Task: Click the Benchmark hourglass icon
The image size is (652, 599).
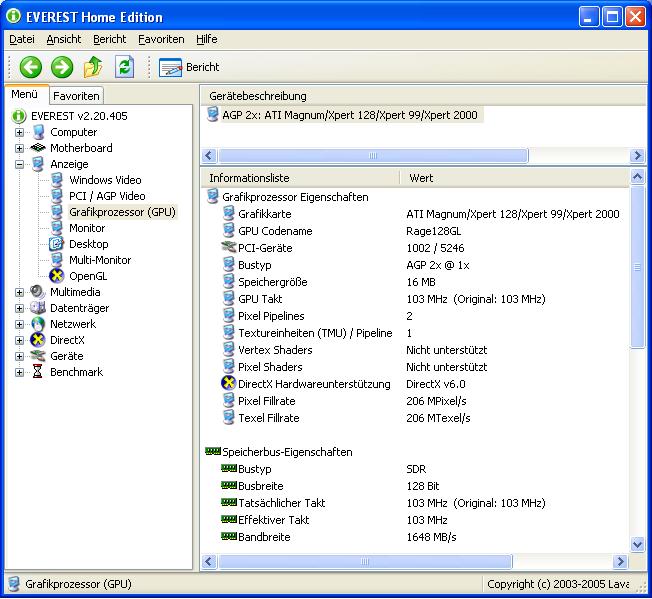Action: [x=37, y=372]
